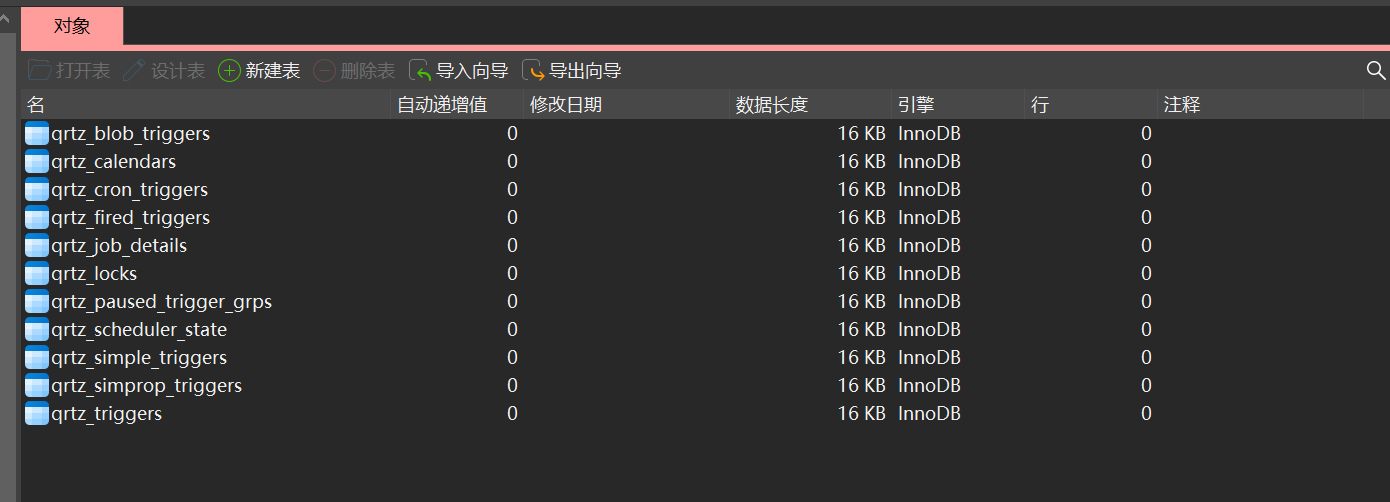Click the qrtz_cron_triggers table icon
The width and height of the screenshot is (1390, 502).
[37, 189]
